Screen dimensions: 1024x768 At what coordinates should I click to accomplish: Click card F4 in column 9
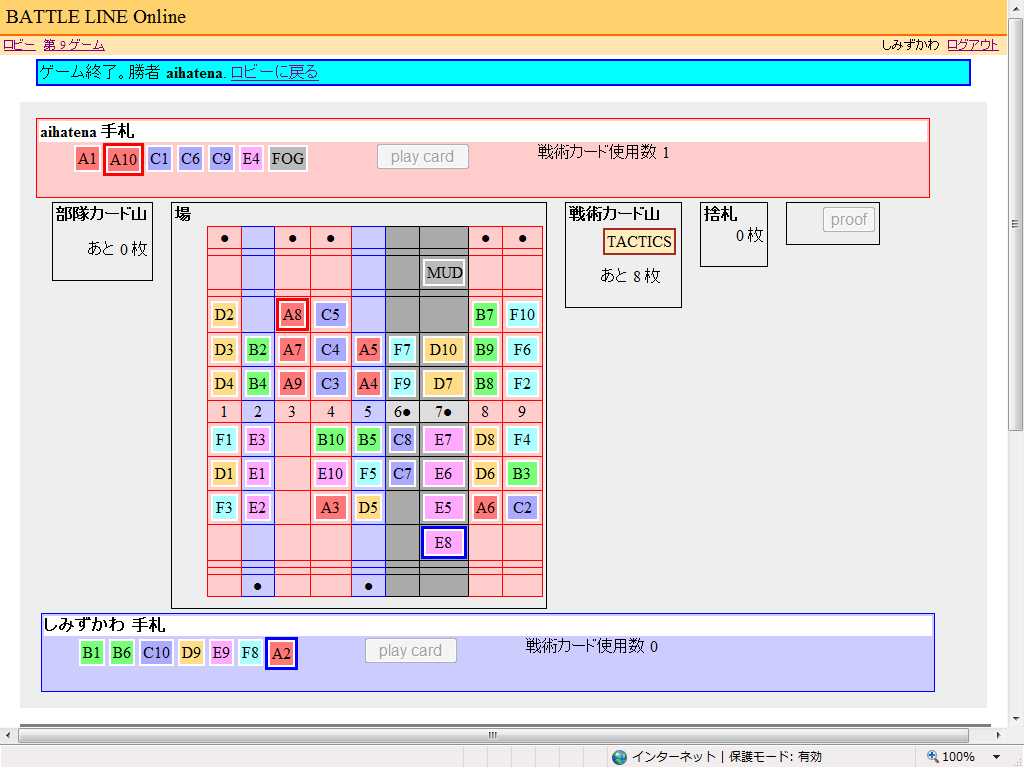tap(522, 440)
